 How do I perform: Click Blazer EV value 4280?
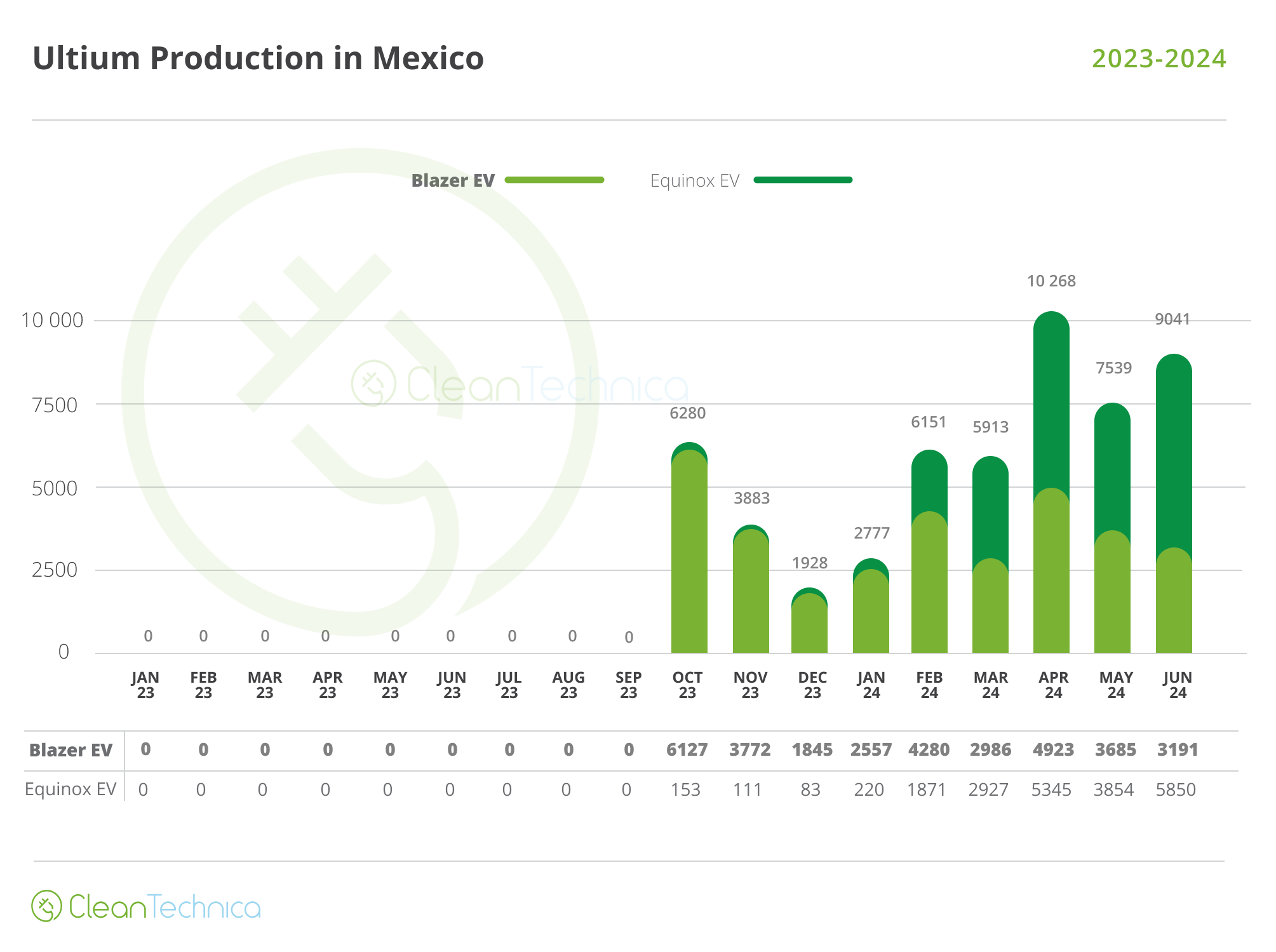(929, 750)
